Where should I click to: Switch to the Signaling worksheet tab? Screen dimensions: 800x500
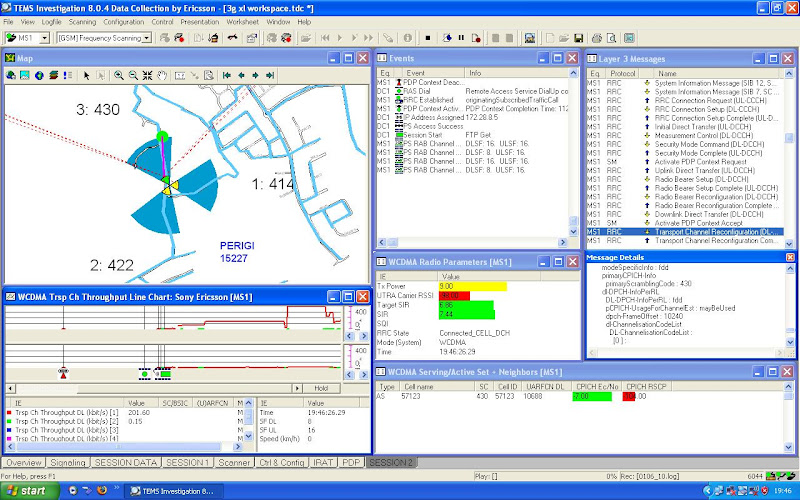point(68,462)
